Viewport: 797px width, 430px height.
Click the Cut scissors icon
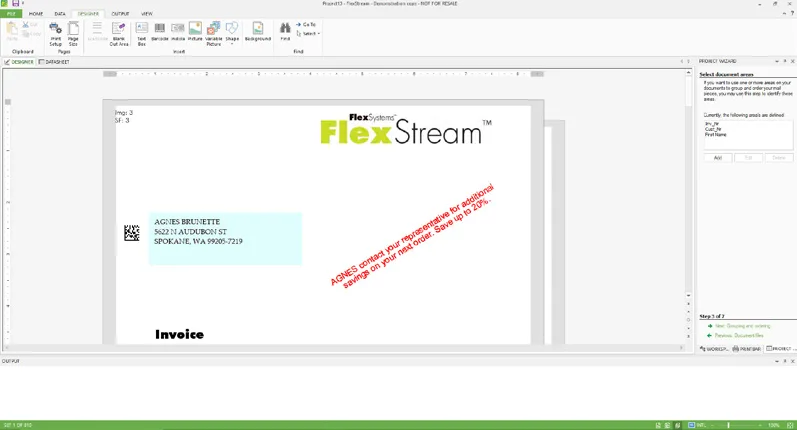tap(26, 24)
